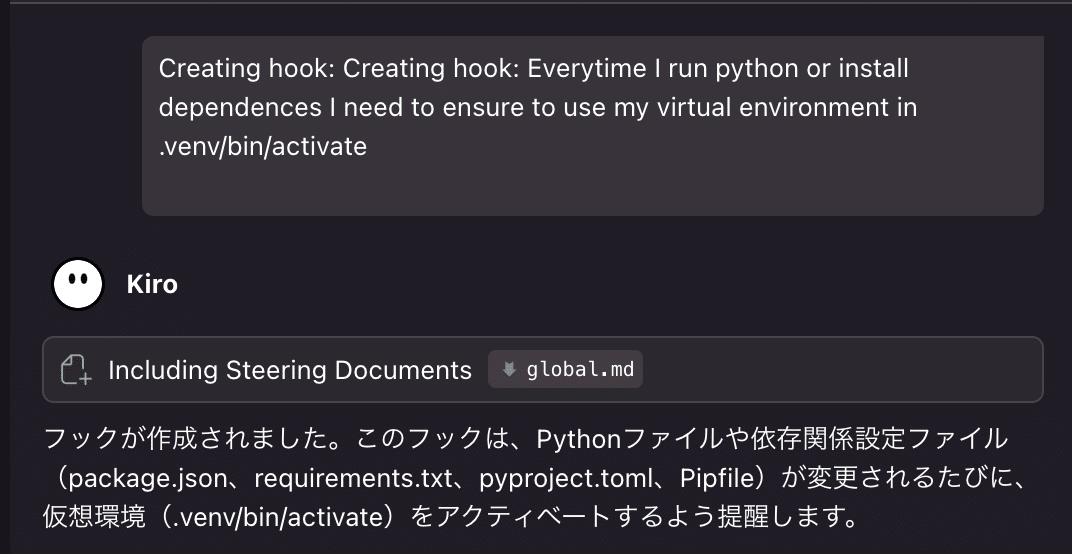Click the Kiro ghost avatar icon
Viewport: 1072px width, 554px height.
point(78,284)
